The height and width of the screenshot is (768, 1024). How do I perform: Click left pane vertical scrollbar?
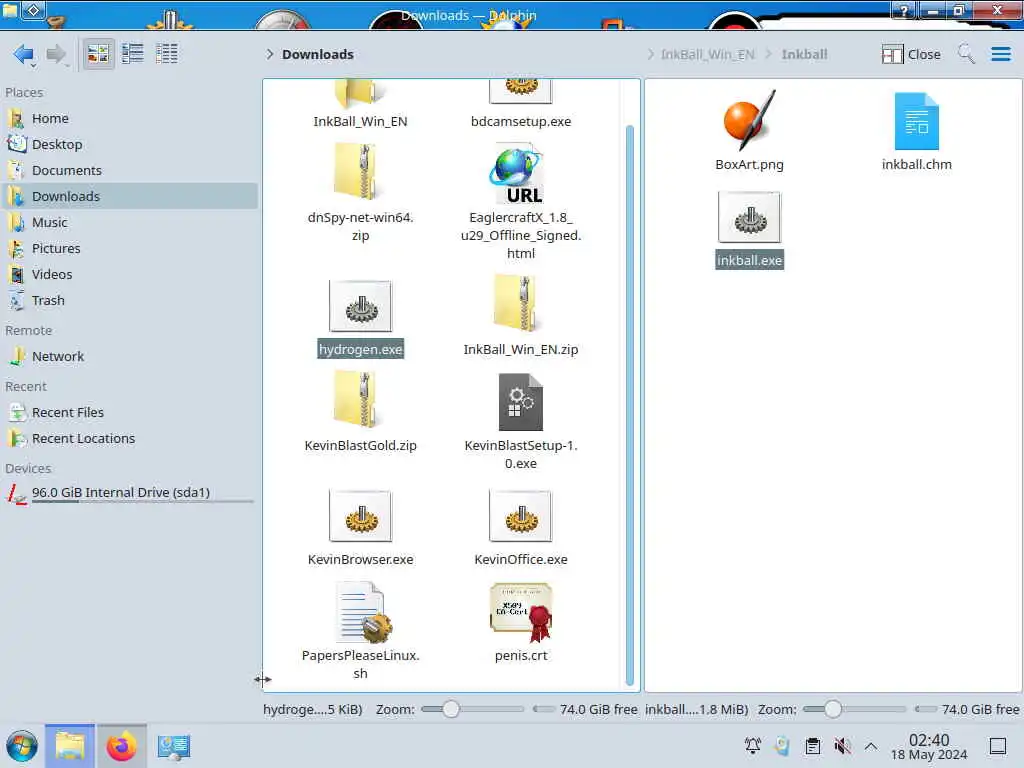(x=630, y=405)
